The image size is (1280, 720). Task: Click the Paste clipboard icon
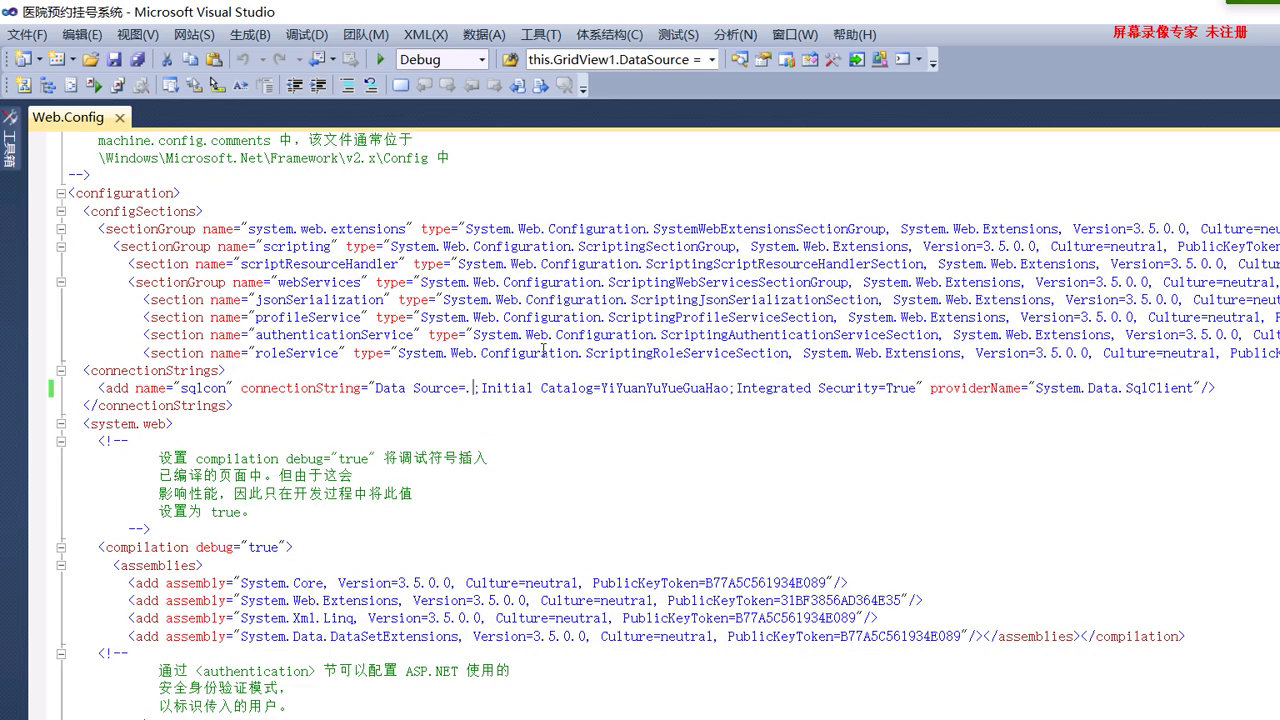pyautogui.click(x=214, y=60)
